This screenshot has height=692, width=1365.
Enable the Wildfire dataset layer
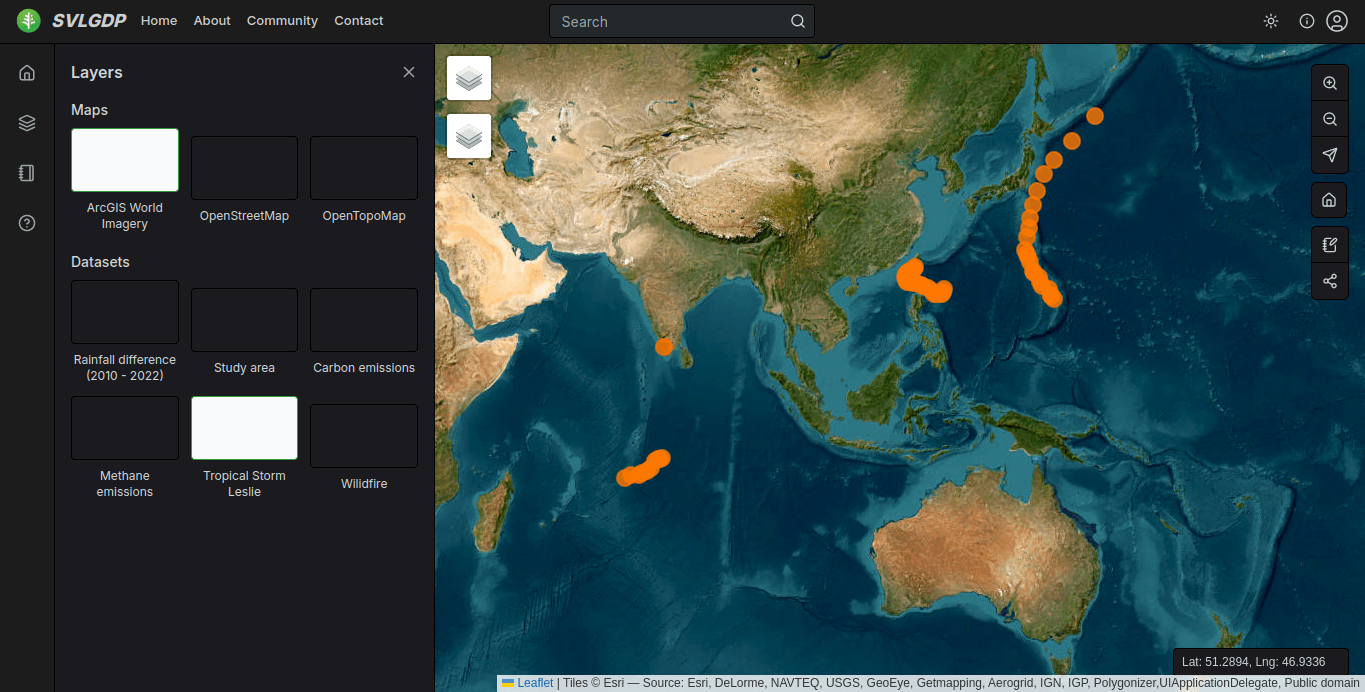coord(364,436)
